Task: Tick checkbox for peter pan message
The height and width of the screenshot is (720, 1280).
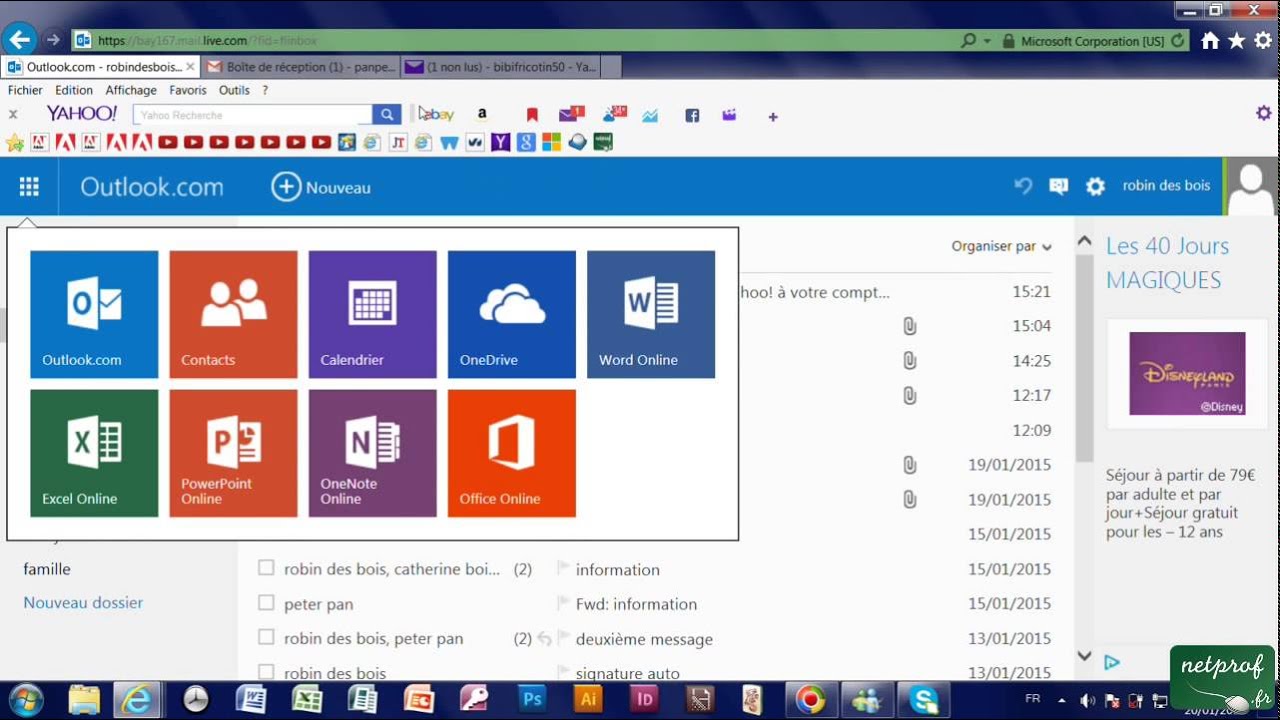Action: 266,603
